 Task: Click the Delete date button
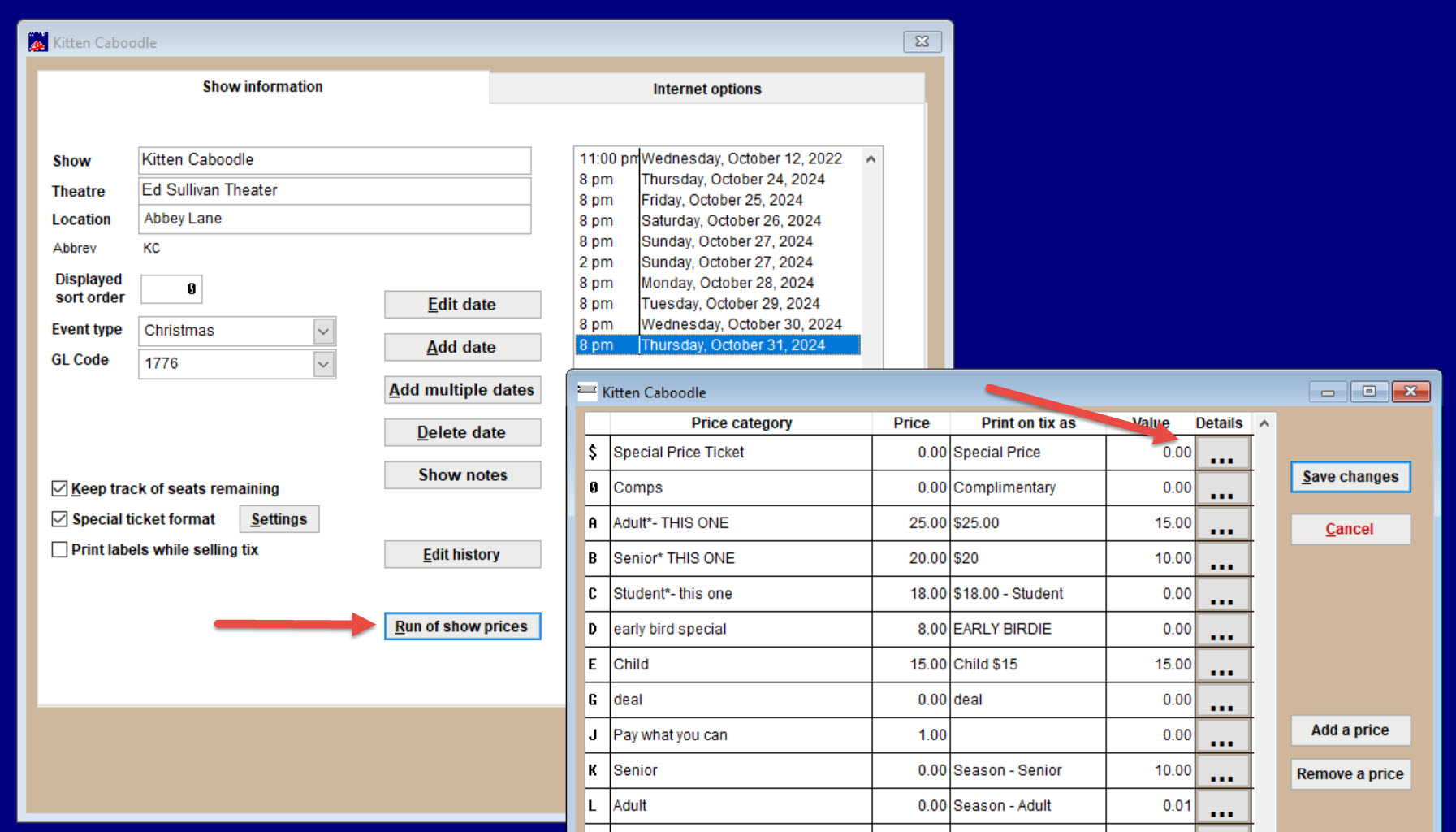click(462, 432)
